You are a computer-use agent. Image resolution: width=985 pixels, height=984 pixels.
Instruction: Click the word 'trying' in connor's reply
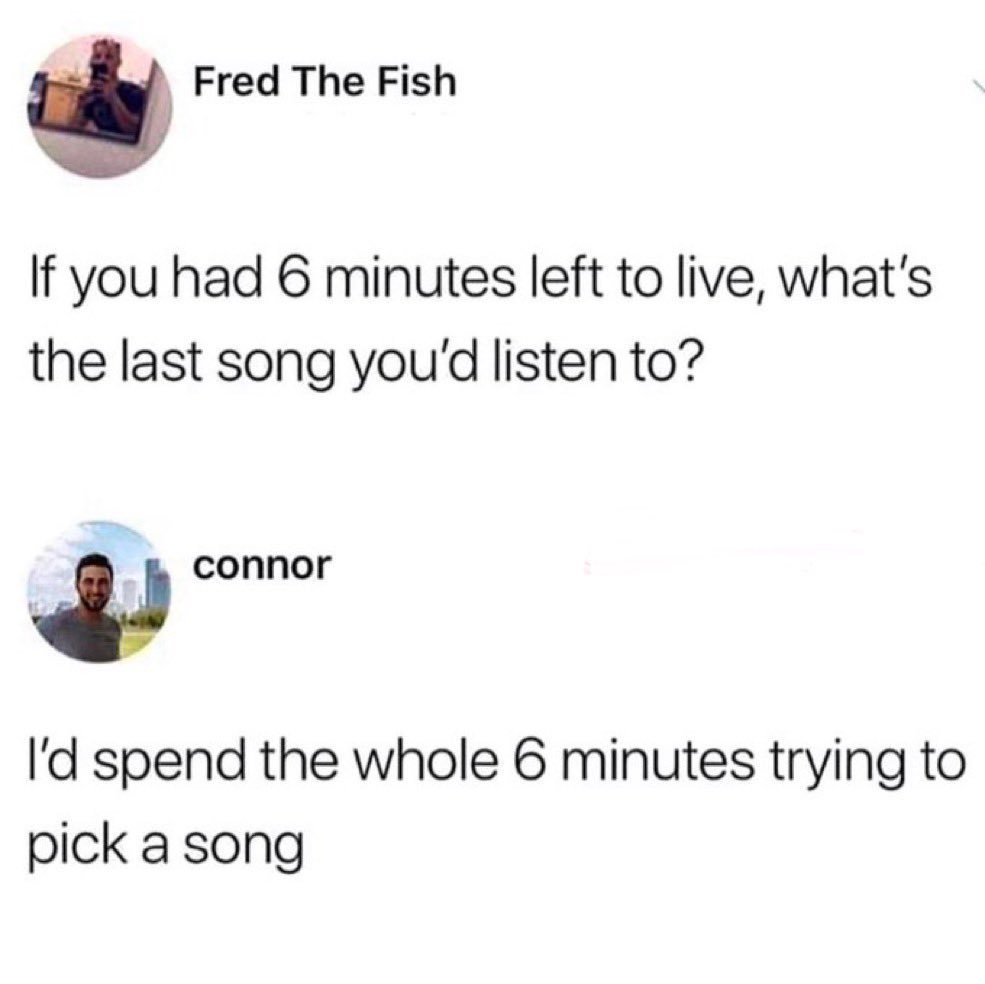click(829, 765)
